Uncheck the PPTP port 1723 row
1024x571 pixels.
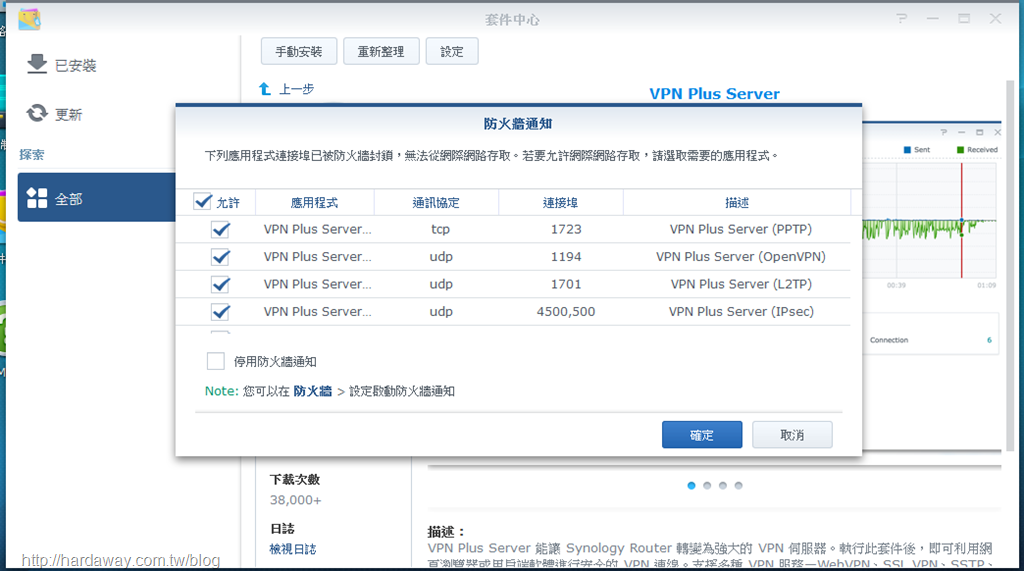(221, 229)
